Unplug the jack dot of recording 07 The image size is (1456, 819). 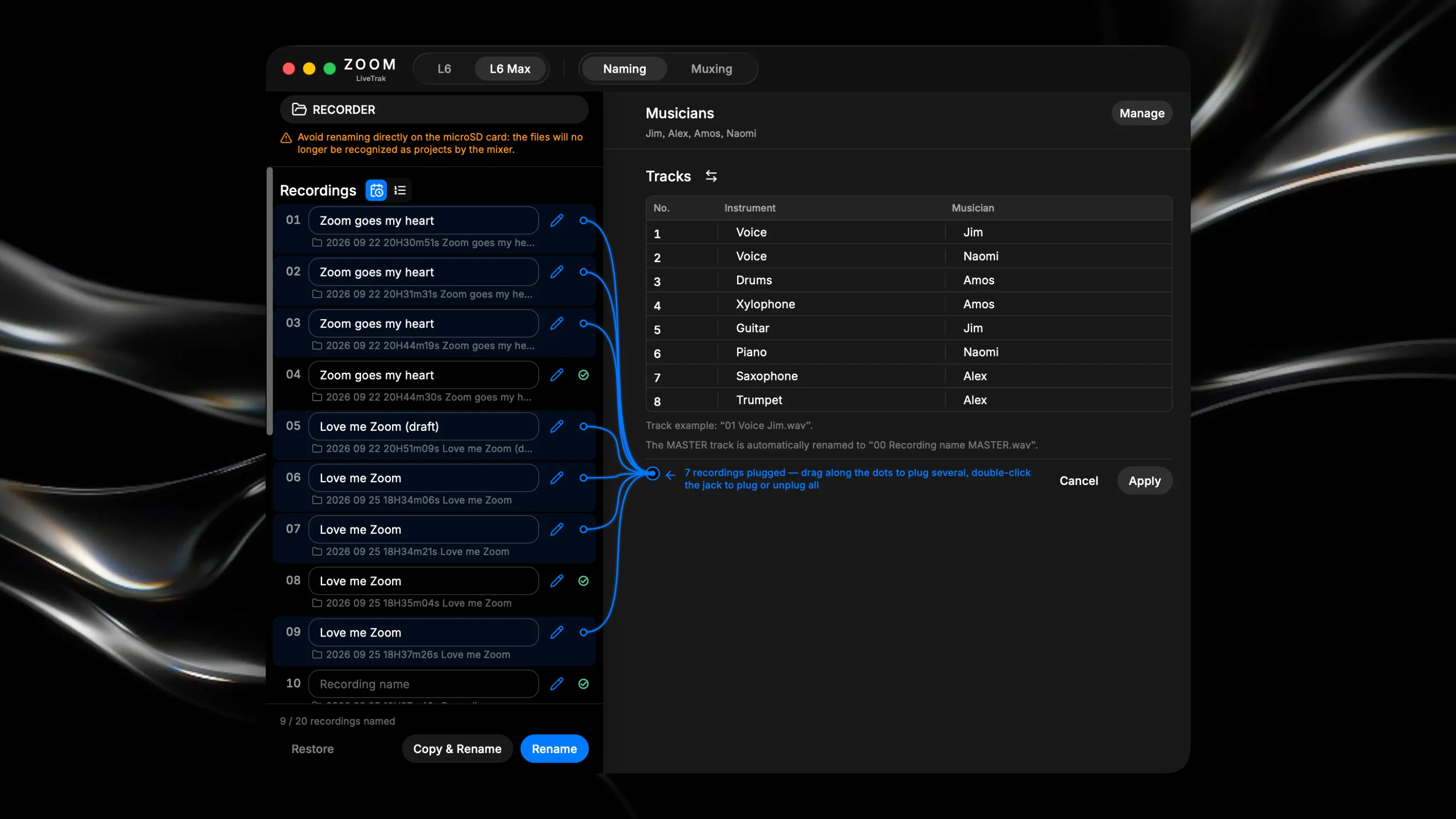point(583,529)
